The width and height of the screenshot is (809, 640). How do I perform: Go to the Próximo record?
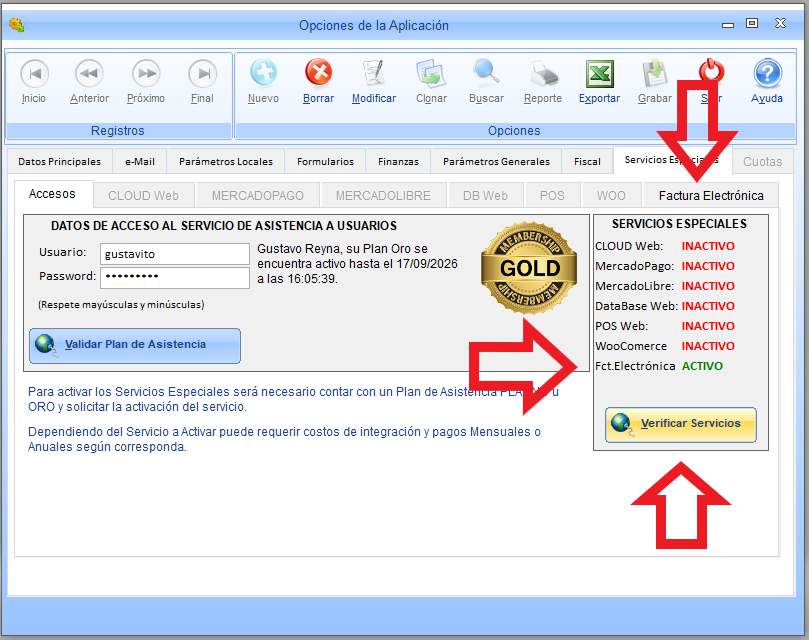(x=146, y=73)
